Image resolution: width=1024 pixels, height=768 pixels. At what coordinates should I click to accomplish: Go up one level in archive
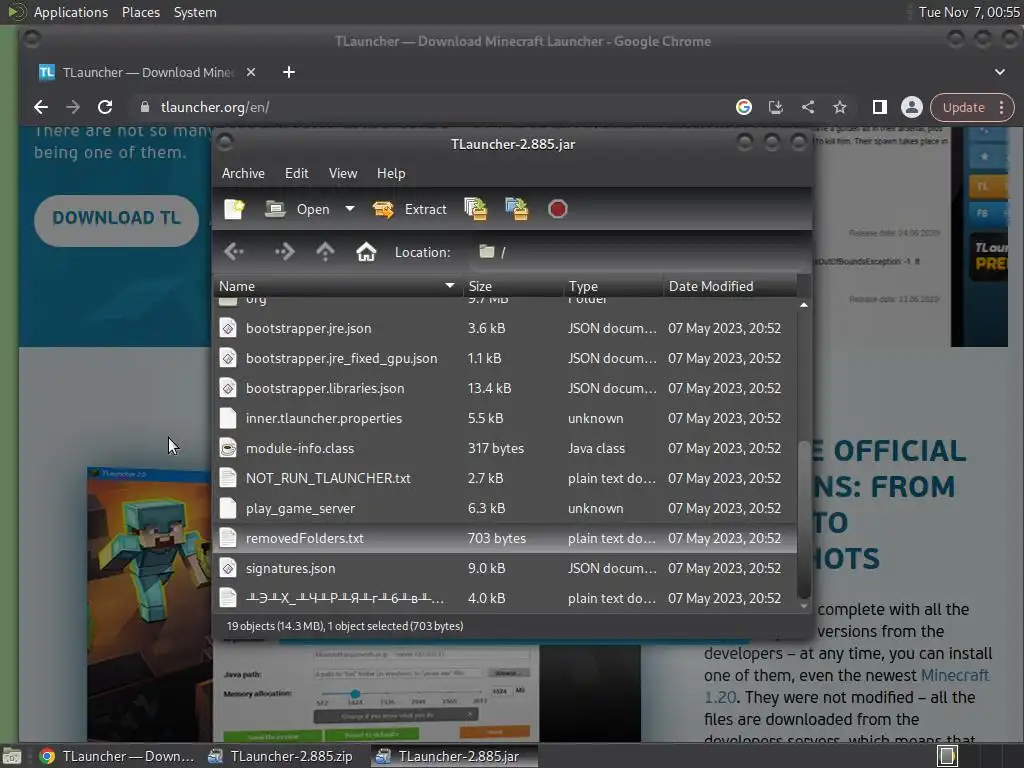[x=325, y=251]
